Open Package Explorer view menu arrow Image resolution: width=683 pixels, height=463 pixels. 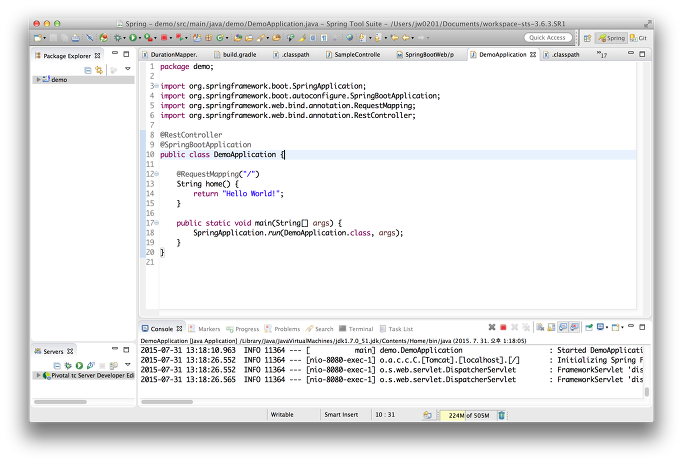coord(128,69)
